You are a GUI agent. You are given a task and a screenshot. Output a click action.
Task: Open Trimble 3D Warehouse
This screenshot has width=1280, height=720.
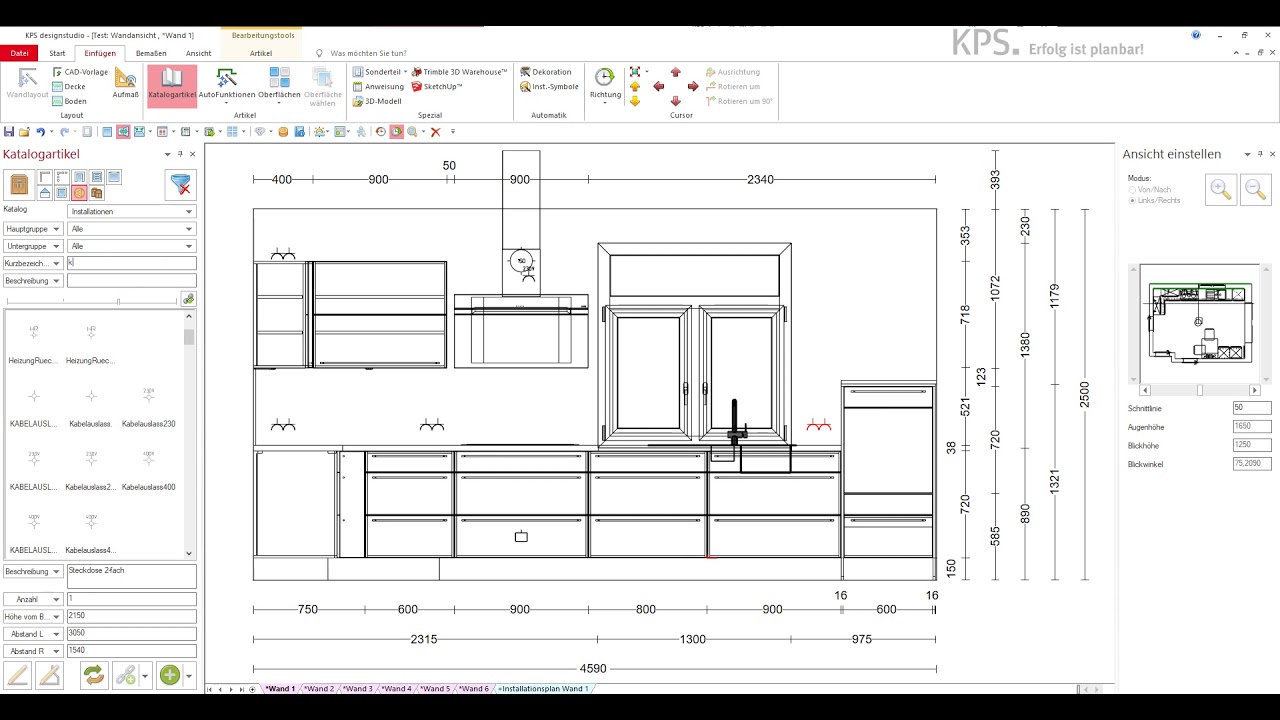459,72
